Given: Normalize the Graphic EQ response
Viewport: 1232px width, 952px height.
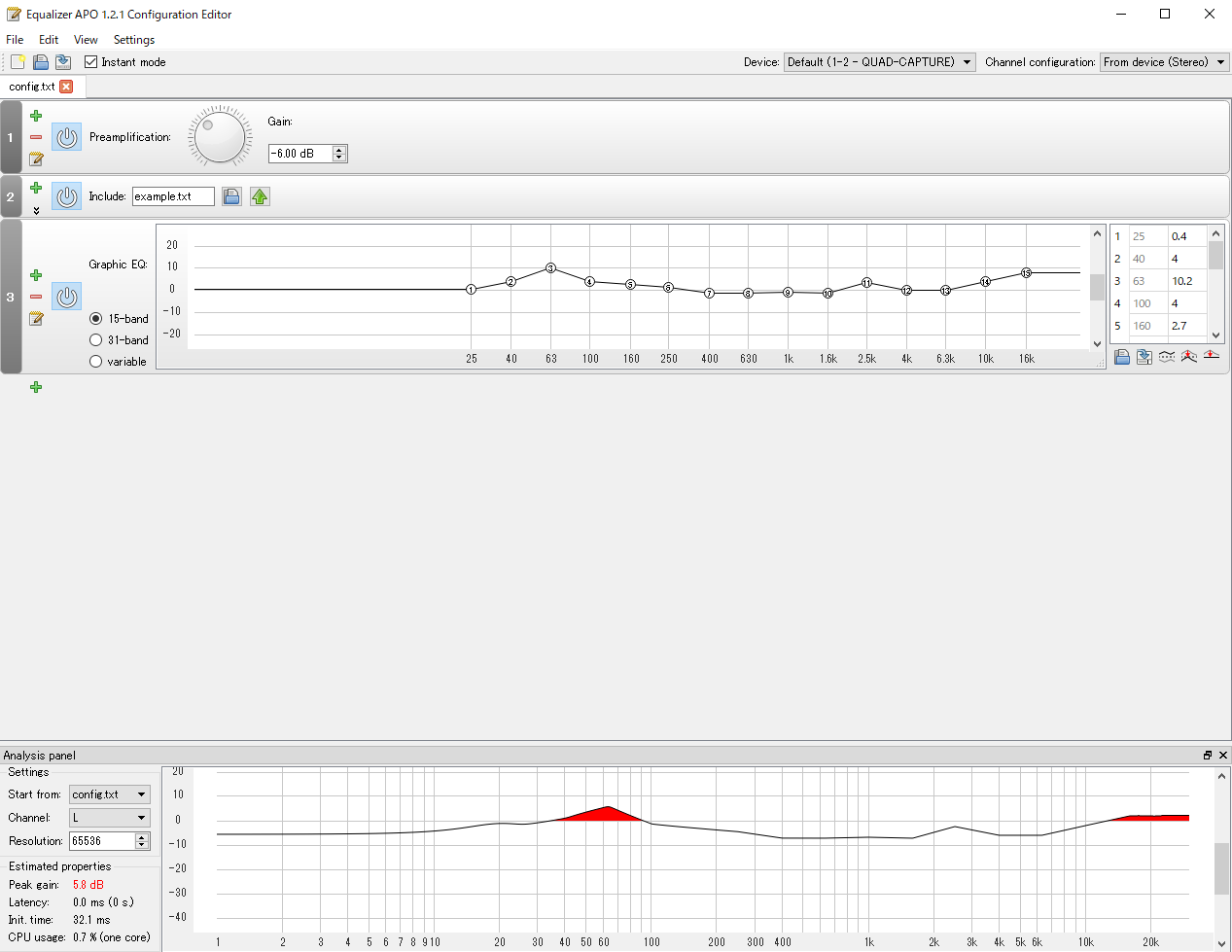Looking at the screenshot, I should coord(1189,357).
